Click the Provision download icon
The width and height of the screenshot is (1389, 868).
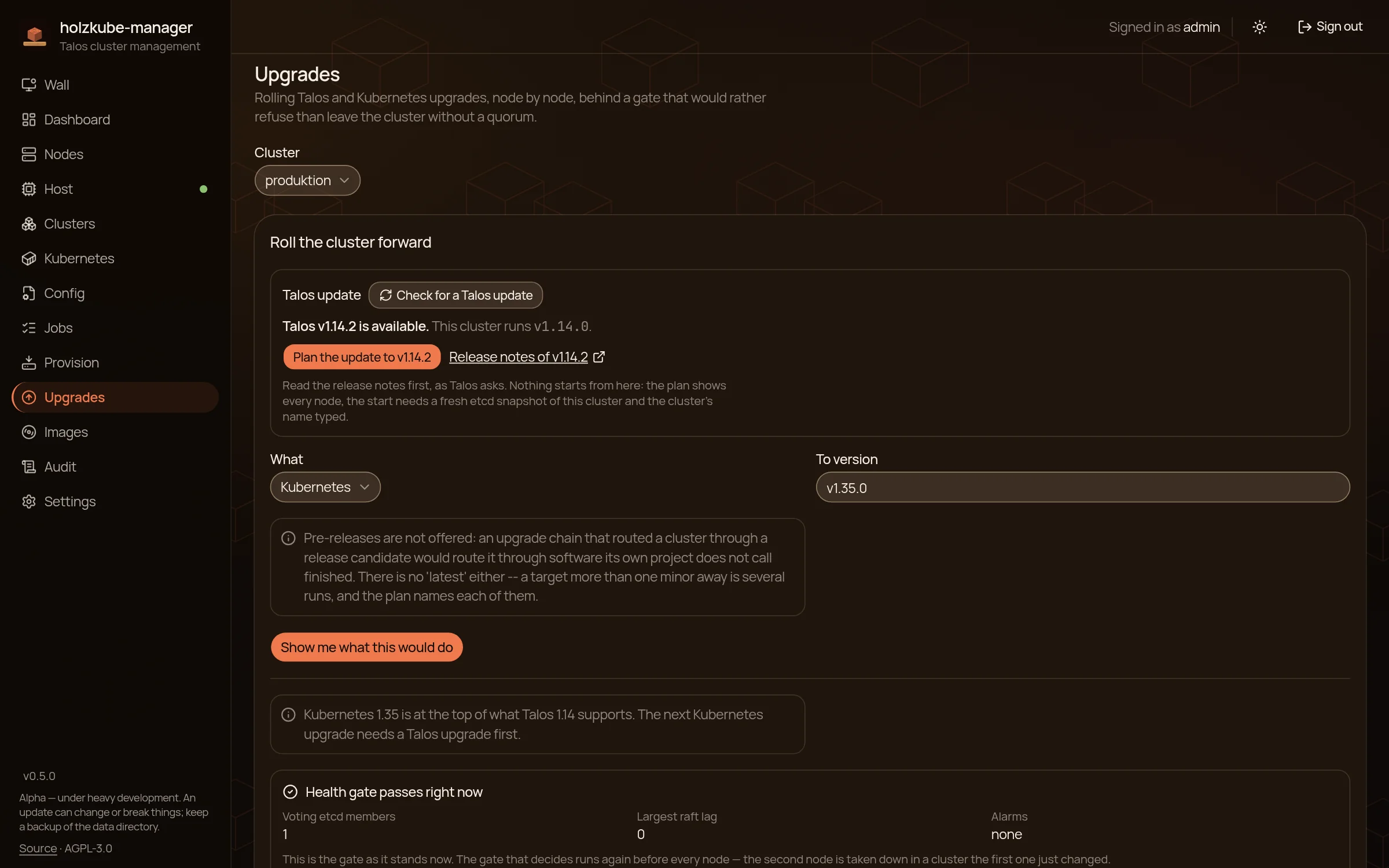(29, 363)
